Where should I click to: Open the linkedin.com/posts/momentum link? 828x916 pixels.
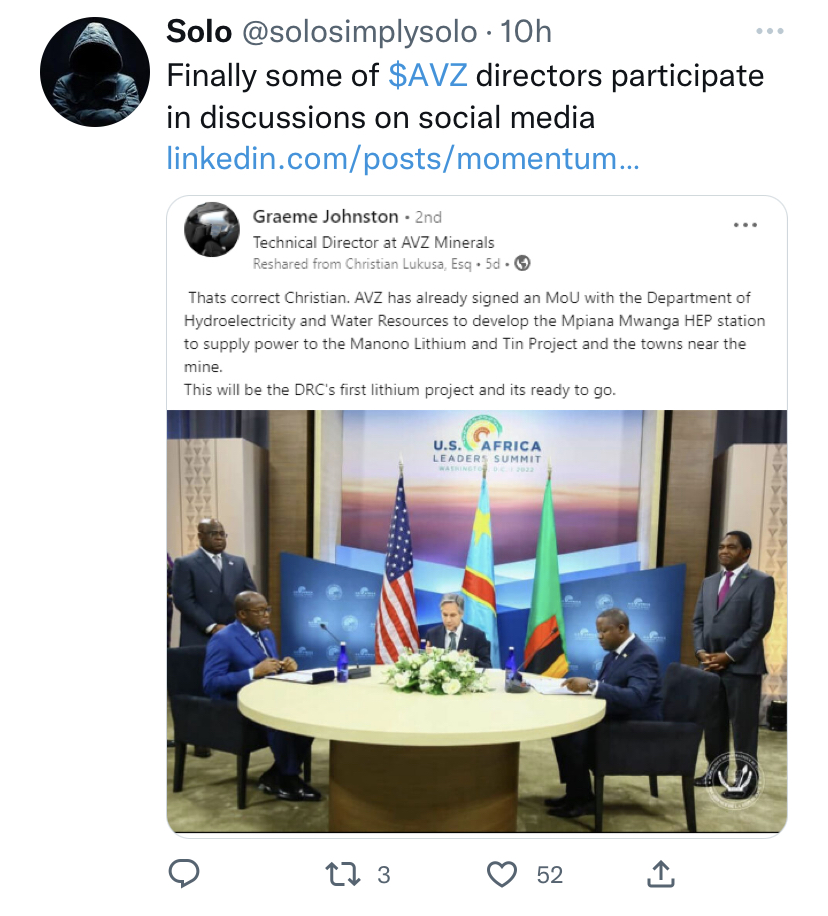(x=402, y=158)
